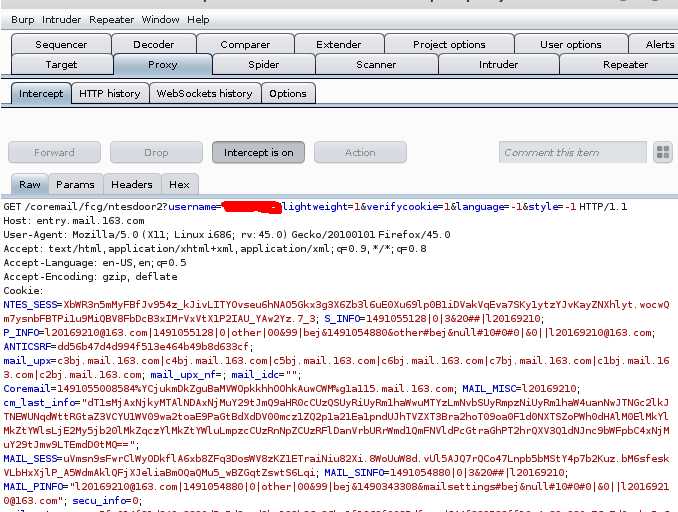Open the Intruder menu in menu bar
The height and width of the screenshot is (512, 678).
tap(61, 20)
